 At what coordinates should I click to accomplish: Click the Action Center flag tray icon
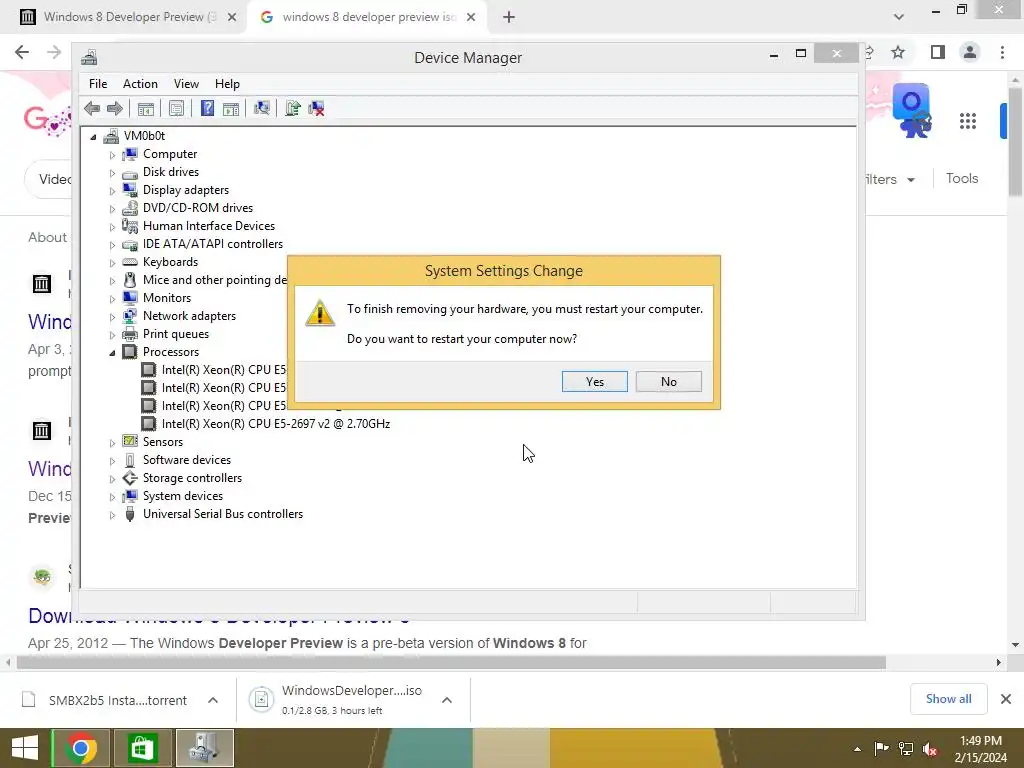[x=882, y=749]
